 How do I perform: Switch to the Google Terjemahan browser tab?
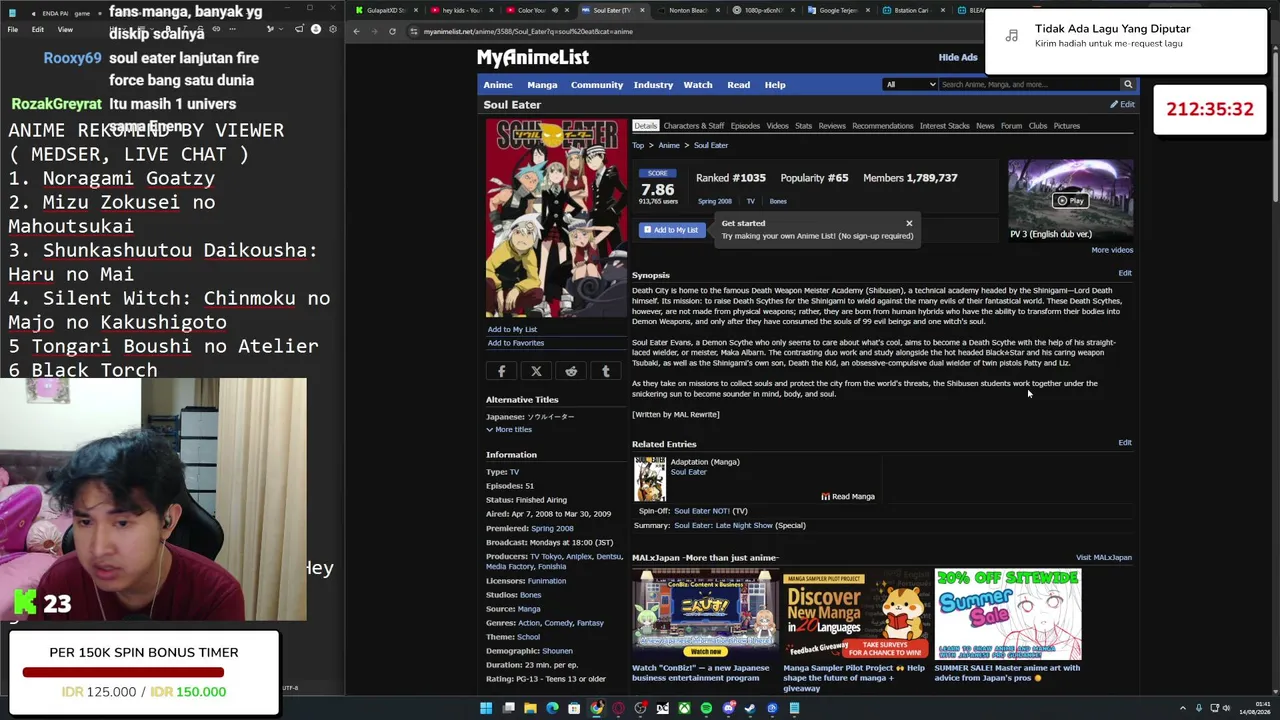(839, 10)
